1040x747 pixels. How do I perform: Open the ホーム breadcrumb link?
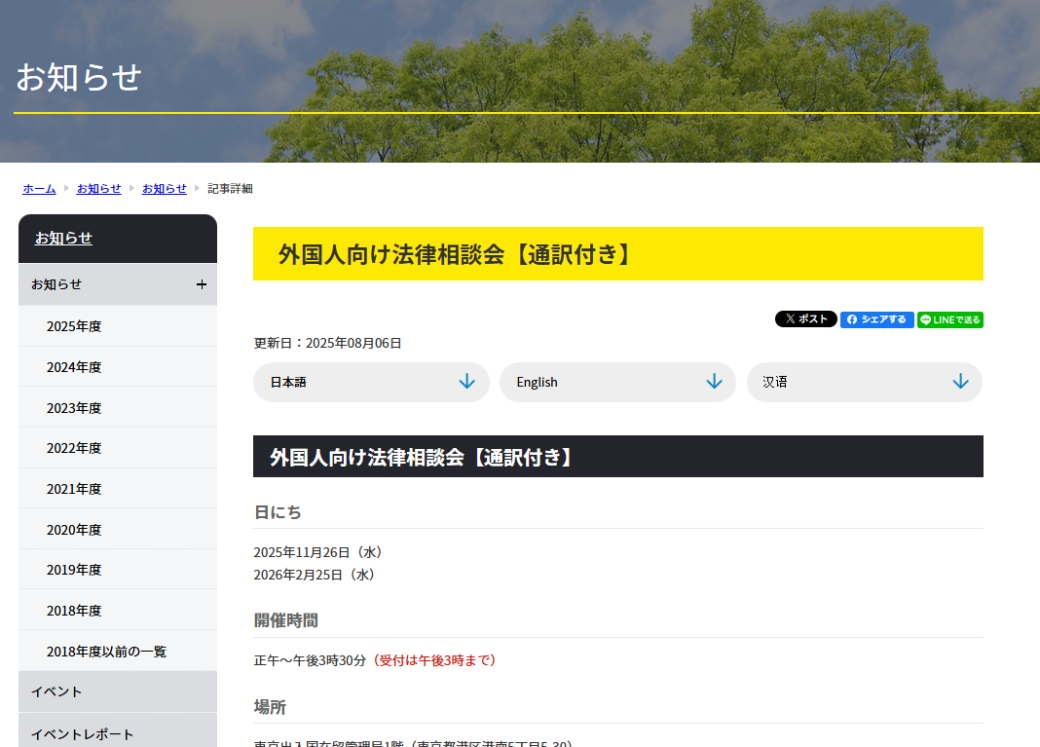(x=39, y=189)
